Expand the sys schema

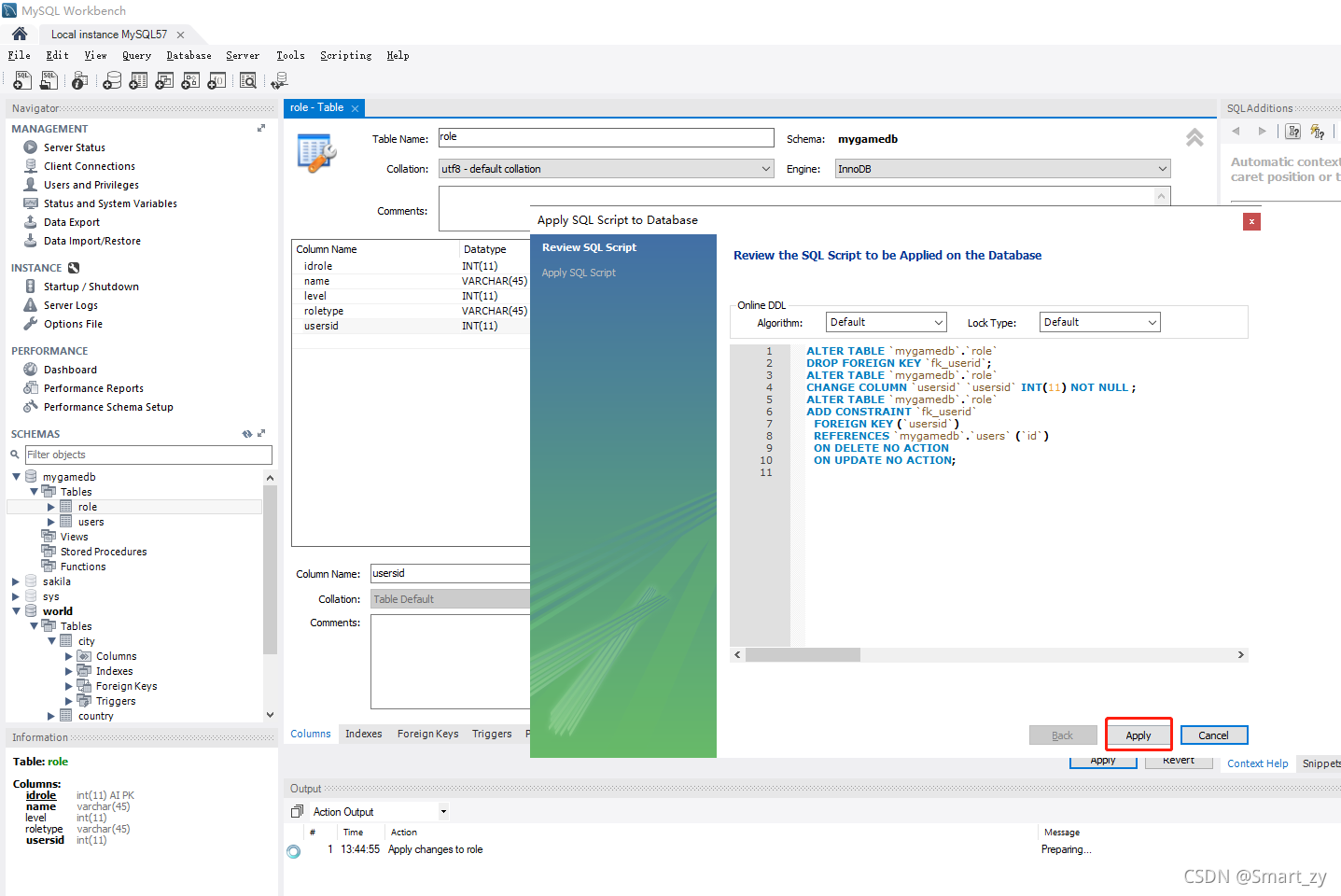click(16, 596)
